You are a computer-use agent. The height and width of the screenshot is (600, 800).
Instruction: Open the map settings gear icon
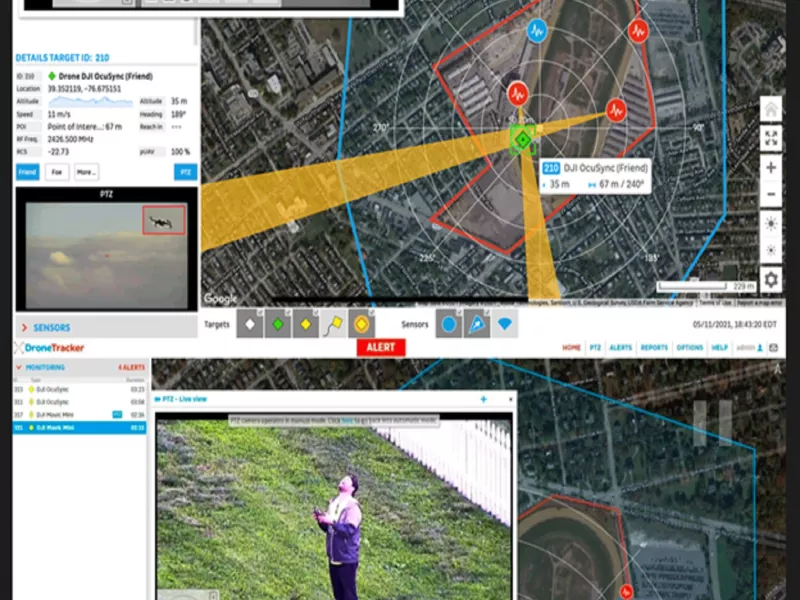tap(772, 280)
